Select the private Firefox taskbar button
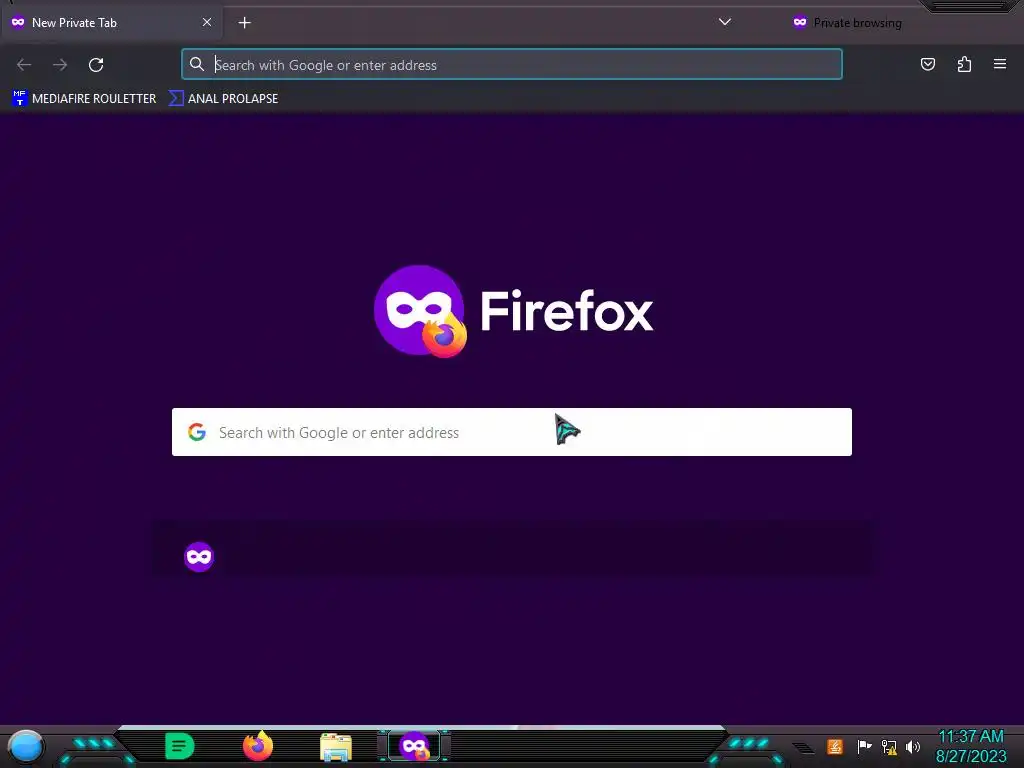 coord(414,746)
